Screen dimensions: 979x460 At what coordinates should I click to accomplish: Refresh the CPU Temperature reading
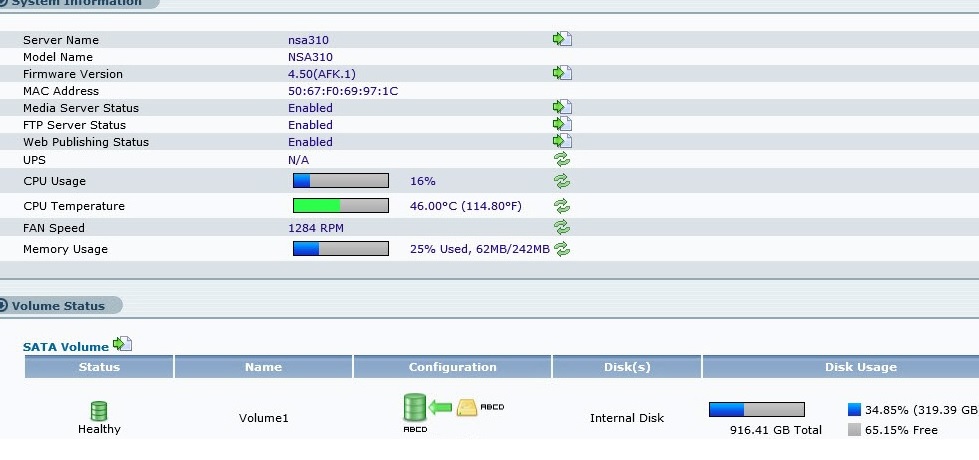coord(562,206)
